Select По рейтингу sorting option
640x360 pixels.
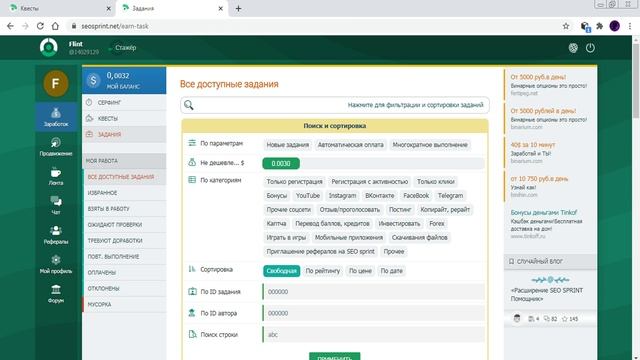[x=322, y=271]
